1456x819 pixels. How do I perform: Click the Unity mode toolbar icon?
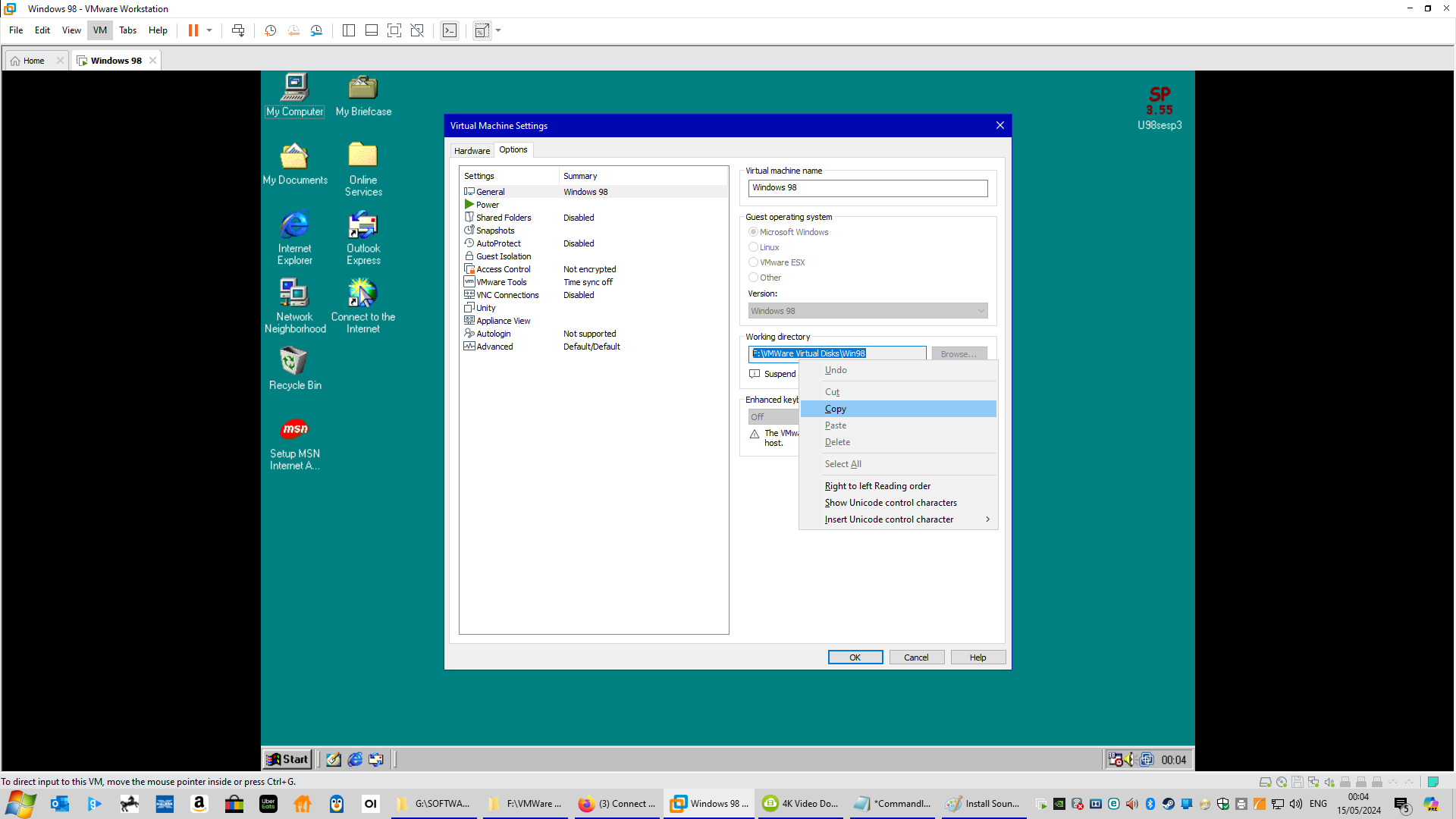417,30
